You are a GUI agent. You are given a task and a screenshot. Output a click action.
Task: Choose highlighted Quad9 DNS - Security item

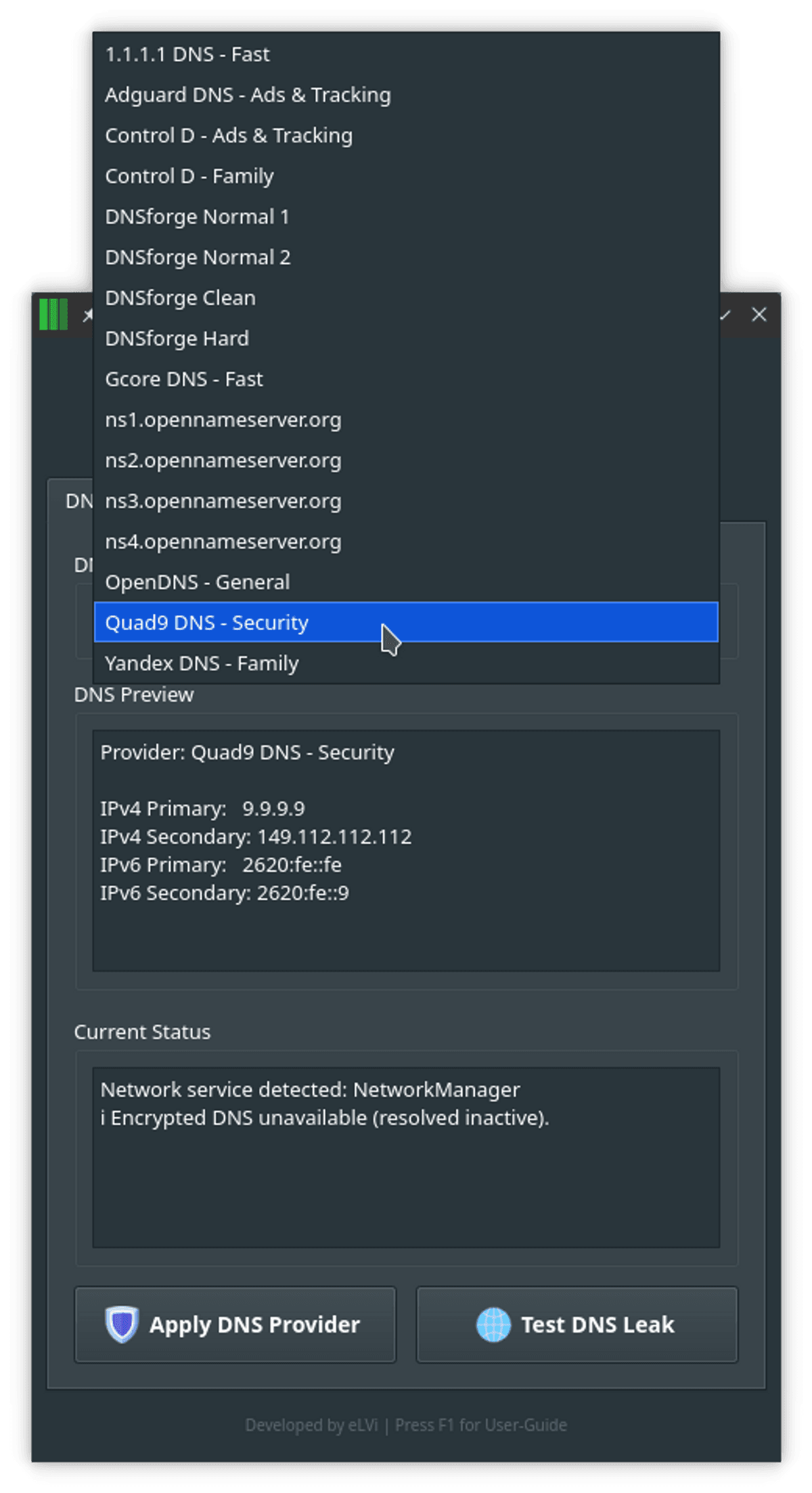[206, 623]
